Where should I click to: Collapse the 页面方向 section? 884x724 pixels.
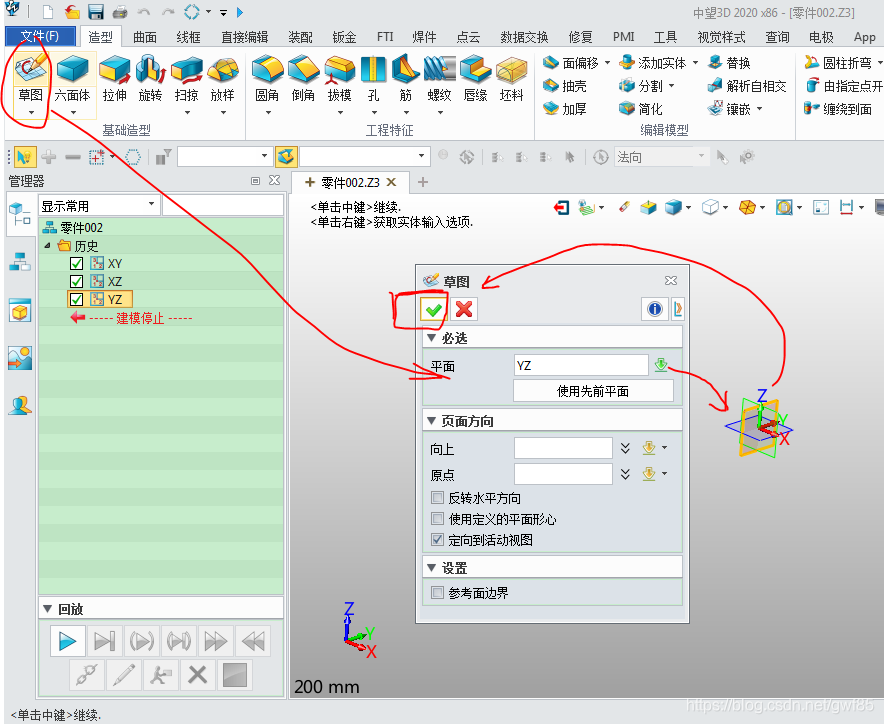tap(431, 421)
